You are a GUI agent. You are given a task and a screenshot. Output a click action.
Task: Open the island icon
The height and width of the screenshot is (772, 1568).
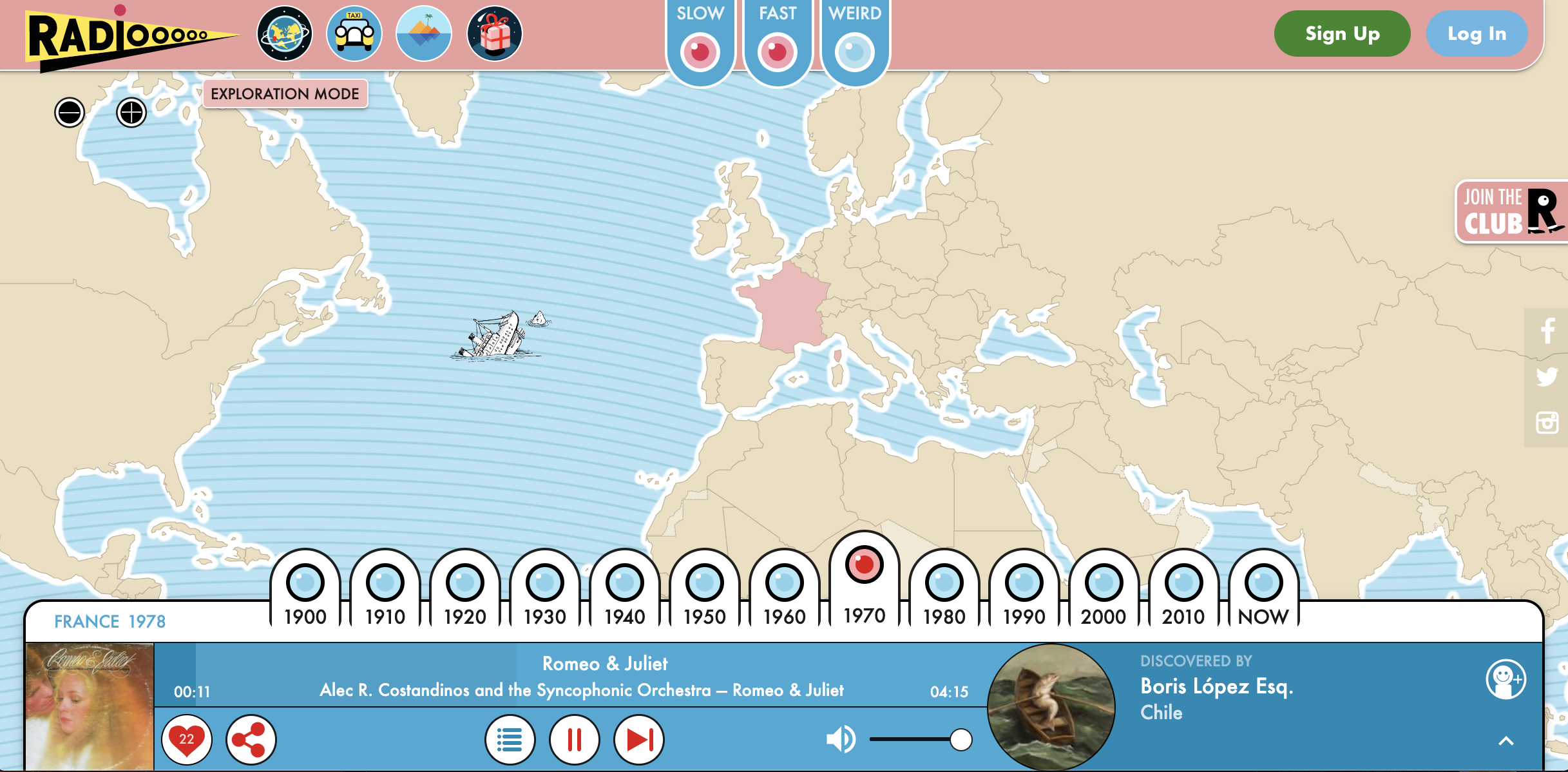tap(423, 34)
